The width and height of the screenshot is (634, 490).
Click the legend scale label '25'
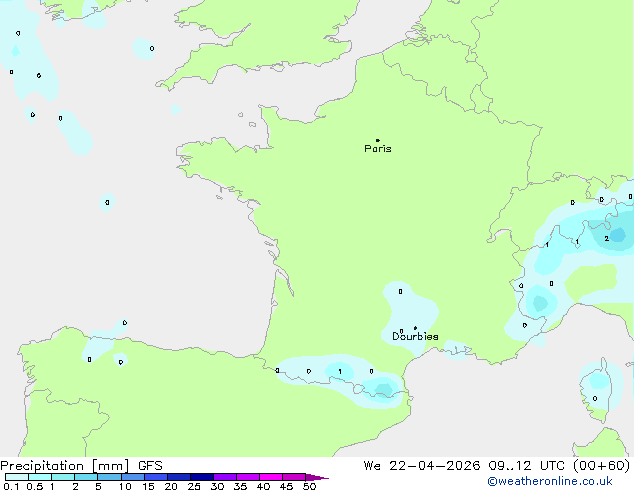(x=194, y=486)
